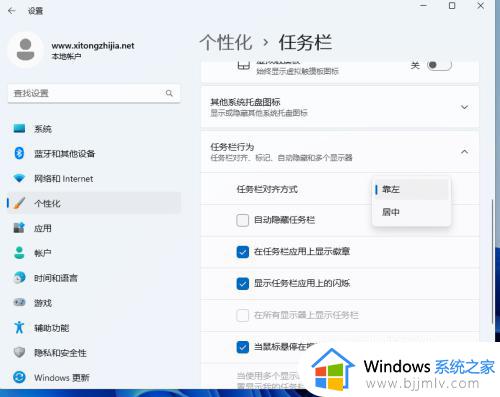The image size is (500, 397).
Task: Click 本地帐户 account type text
Action: pyautogui.click(x=66, y=56)
